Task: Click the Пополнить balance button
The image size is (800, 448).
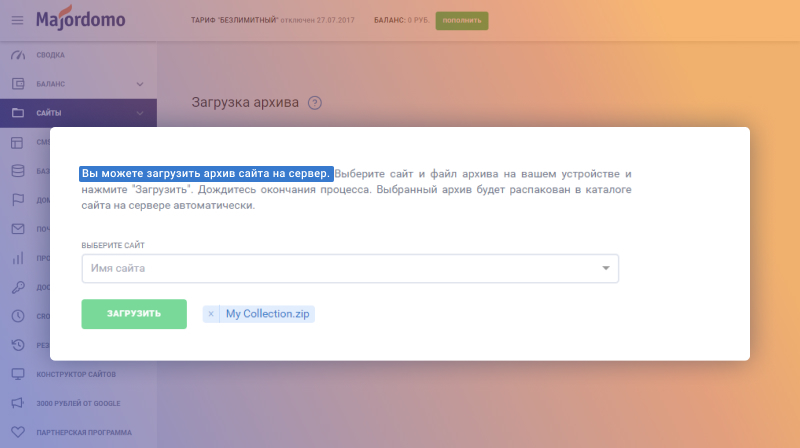Action: (x=461, y=20)
